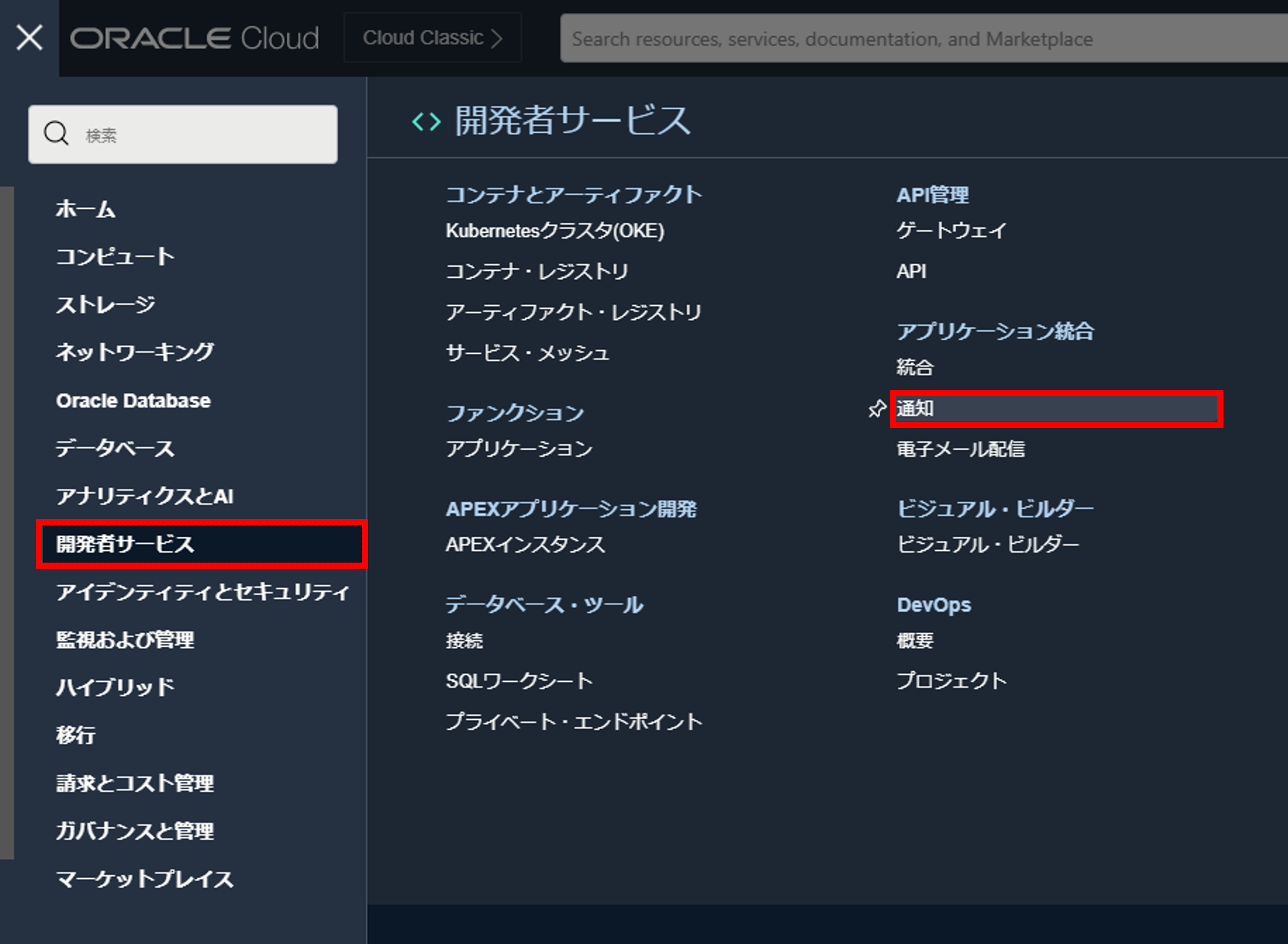Open アーティファクト・レジストリ link
Image resolution: width=1288 pixels, height=944 pixels.
point(573,313)
